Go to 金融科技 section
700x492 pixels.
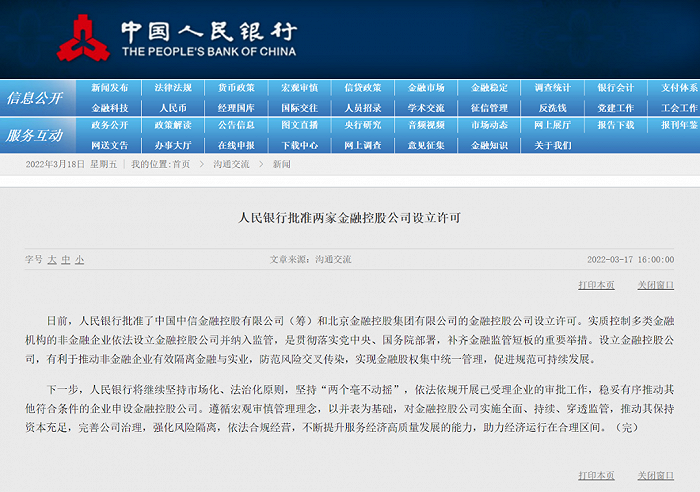click(109, 108)
